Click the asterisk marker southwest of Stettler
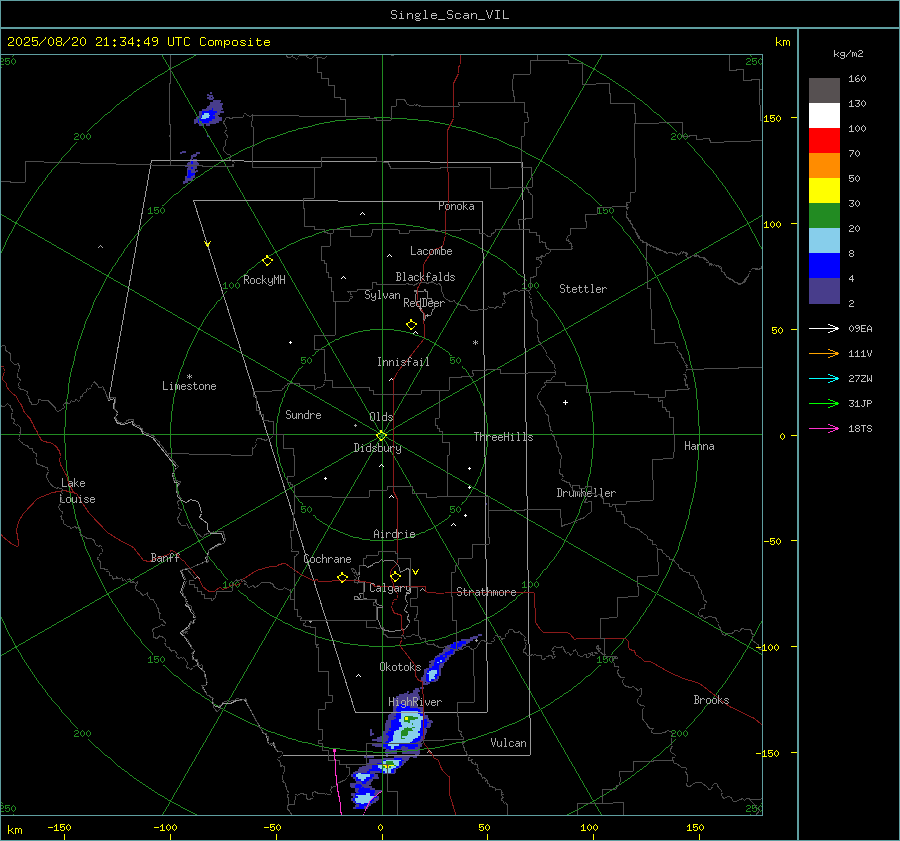Image resolution: width=900 pixels, height=841 pixels. click(x=475, y=343)
